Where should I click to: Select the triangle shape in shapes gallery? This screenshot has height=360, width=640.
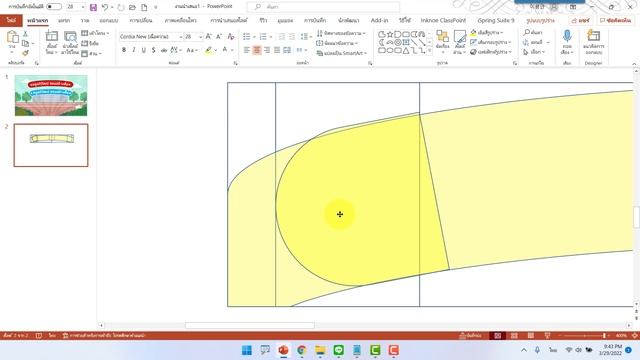[406, 51]
